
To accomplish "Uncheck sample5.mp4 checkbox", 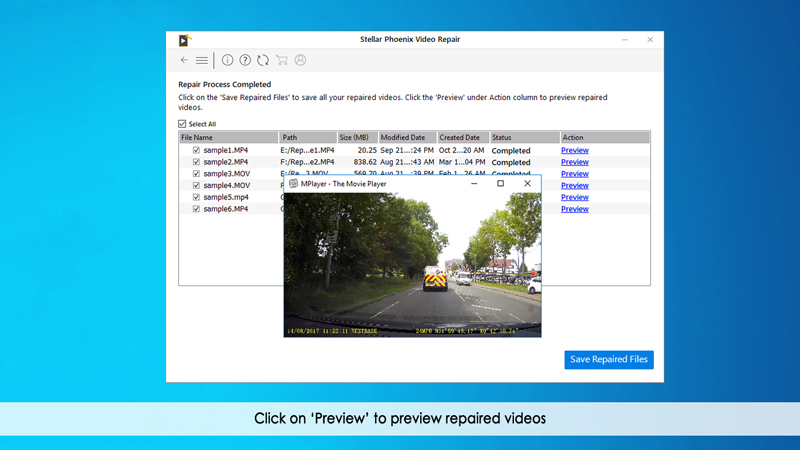I will coord(196,197).
